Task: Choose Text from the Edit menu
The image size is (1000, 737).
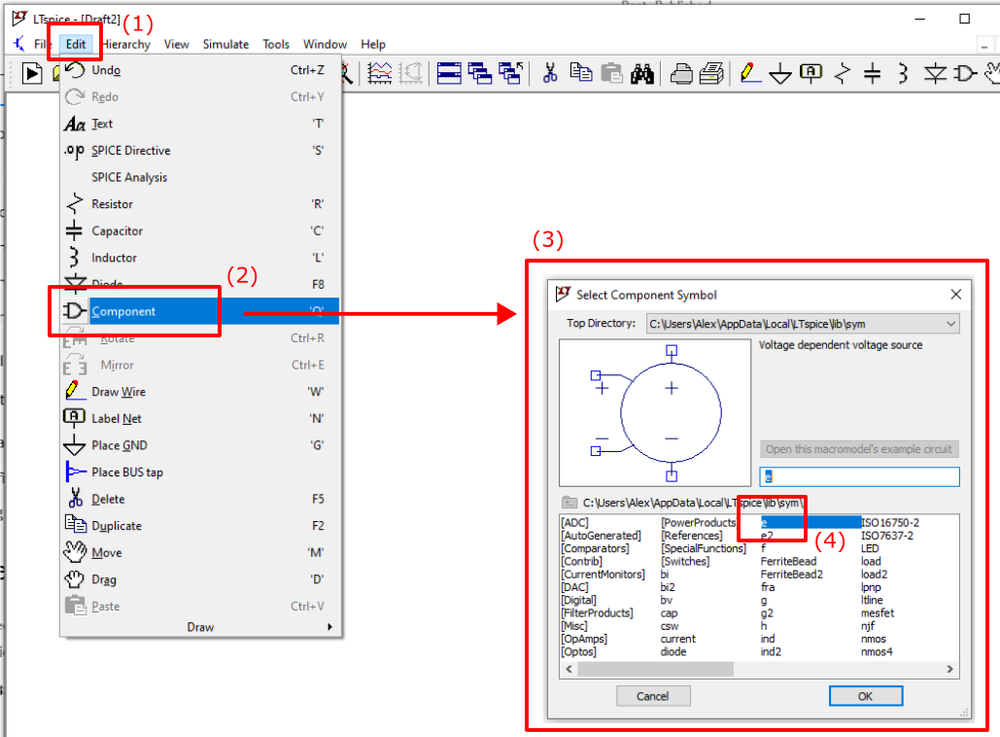Action: [x=200, y=124]
